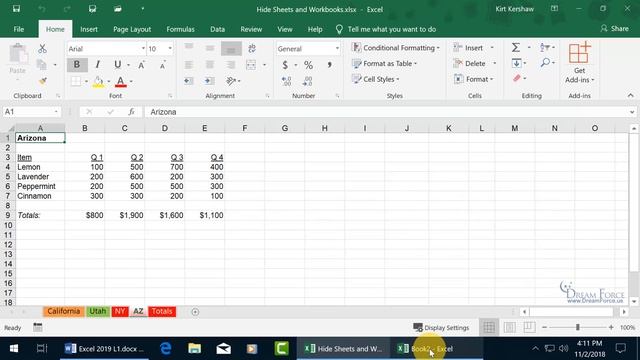Toggle Align Right

click(x=231, y=64)
